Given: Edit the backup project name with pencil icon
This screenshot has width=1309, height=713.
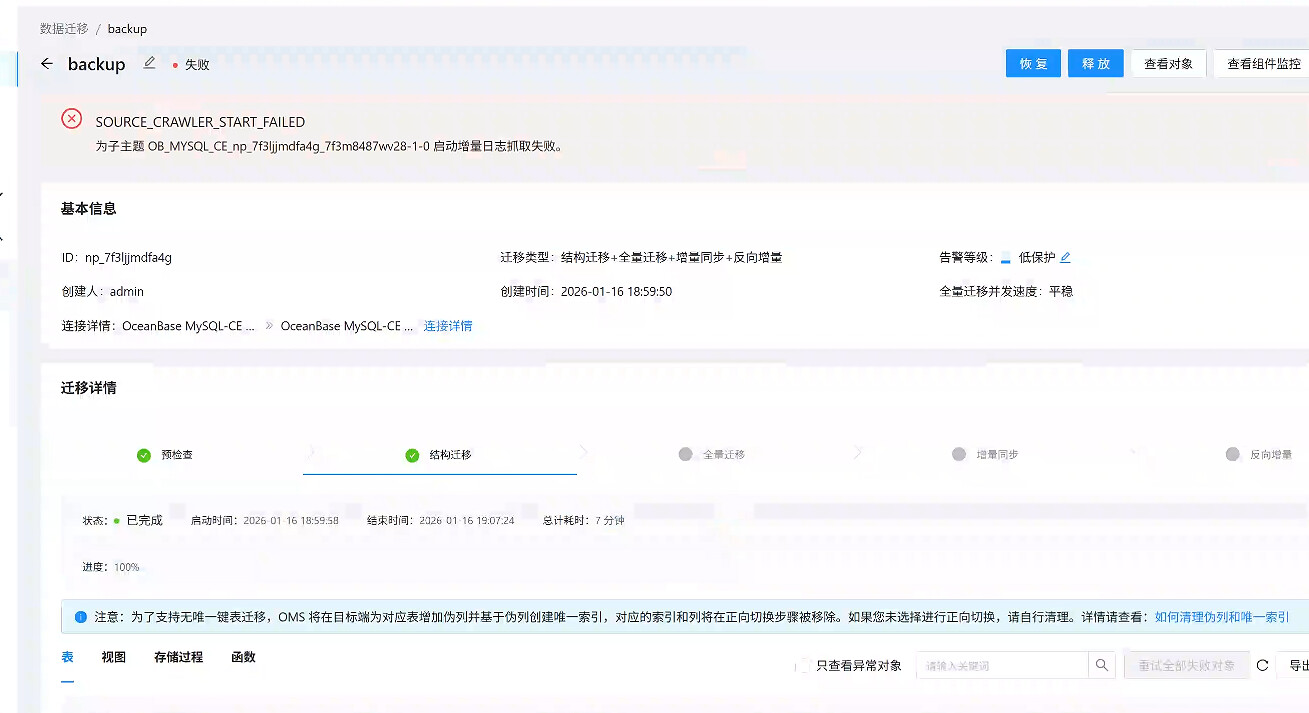Looking at the screenshot, I should [x=150, y=63].
